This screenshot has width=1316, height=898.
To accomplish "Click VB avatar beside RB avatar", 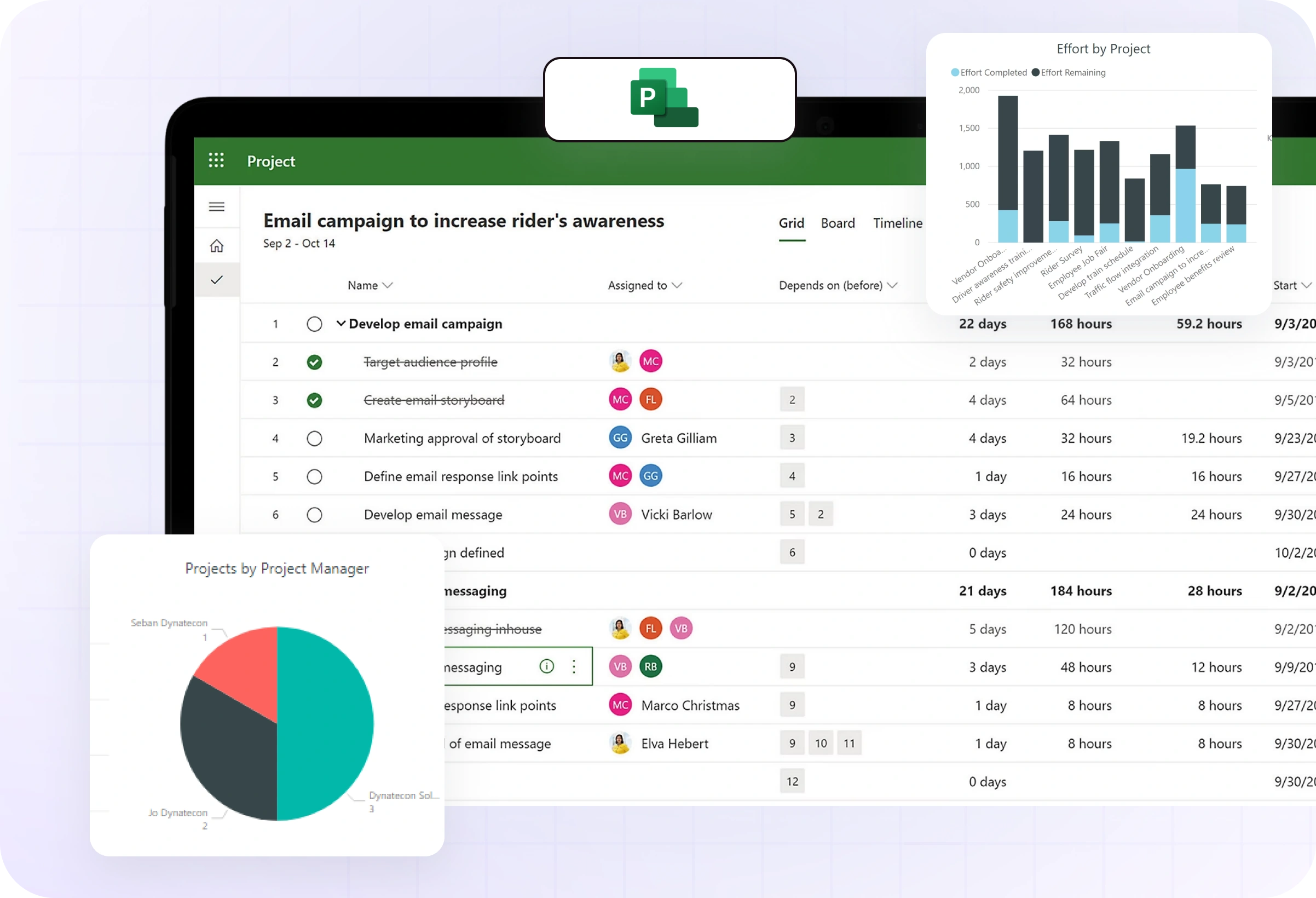I will 620,667.
